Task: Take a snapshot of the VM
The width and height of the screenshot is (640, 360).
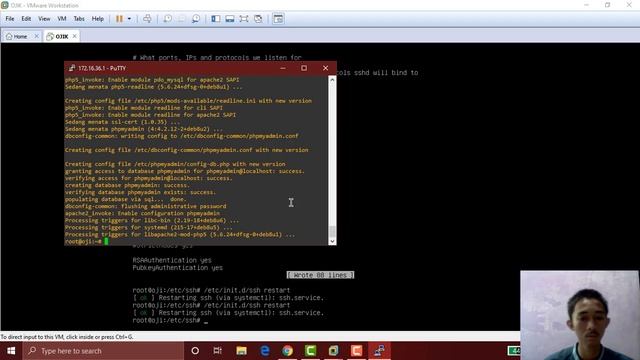Action: click(x=167, y=19)
